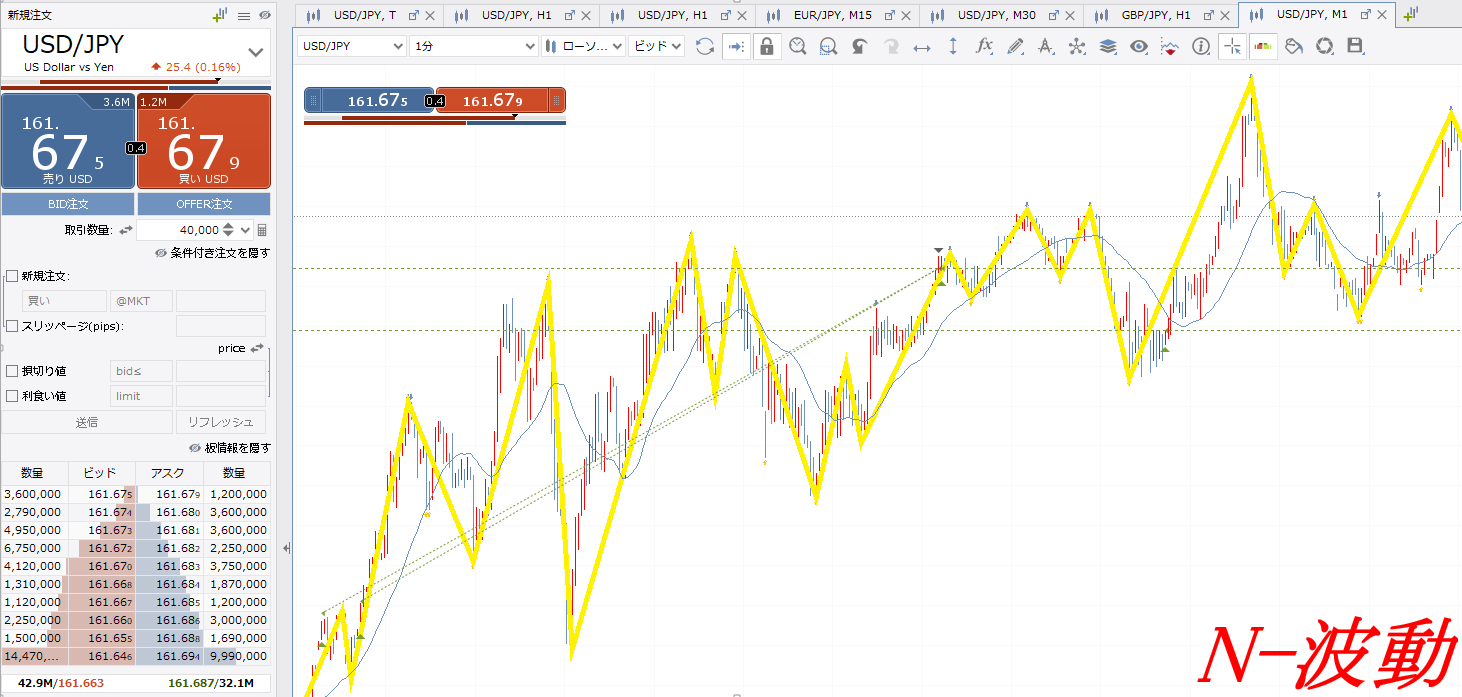Open the calculator icon beside quantity

(x=262, y=230)
